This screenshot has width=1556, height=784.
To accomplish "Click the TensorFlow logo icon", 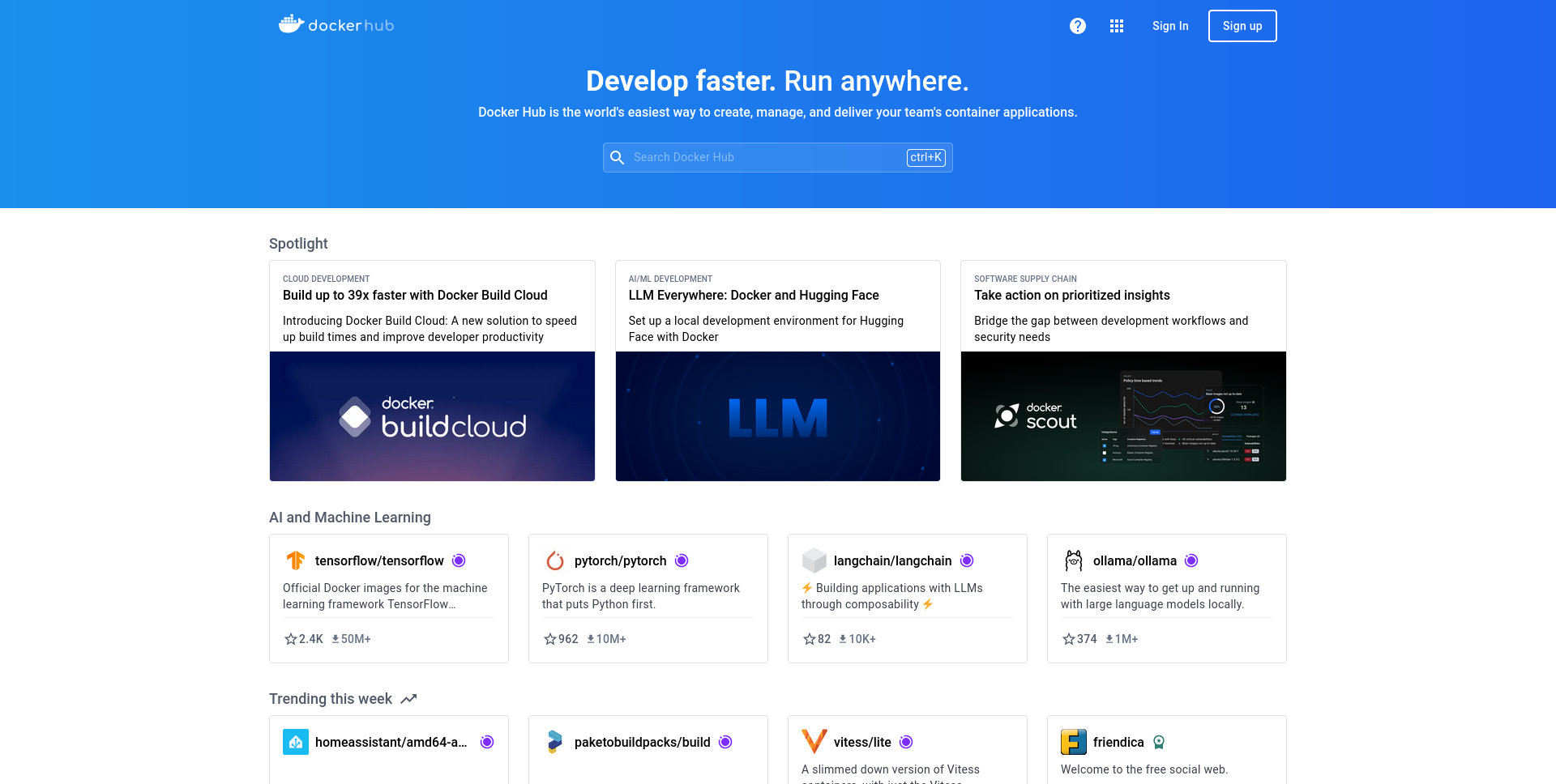I will click(x=296, y=560).
